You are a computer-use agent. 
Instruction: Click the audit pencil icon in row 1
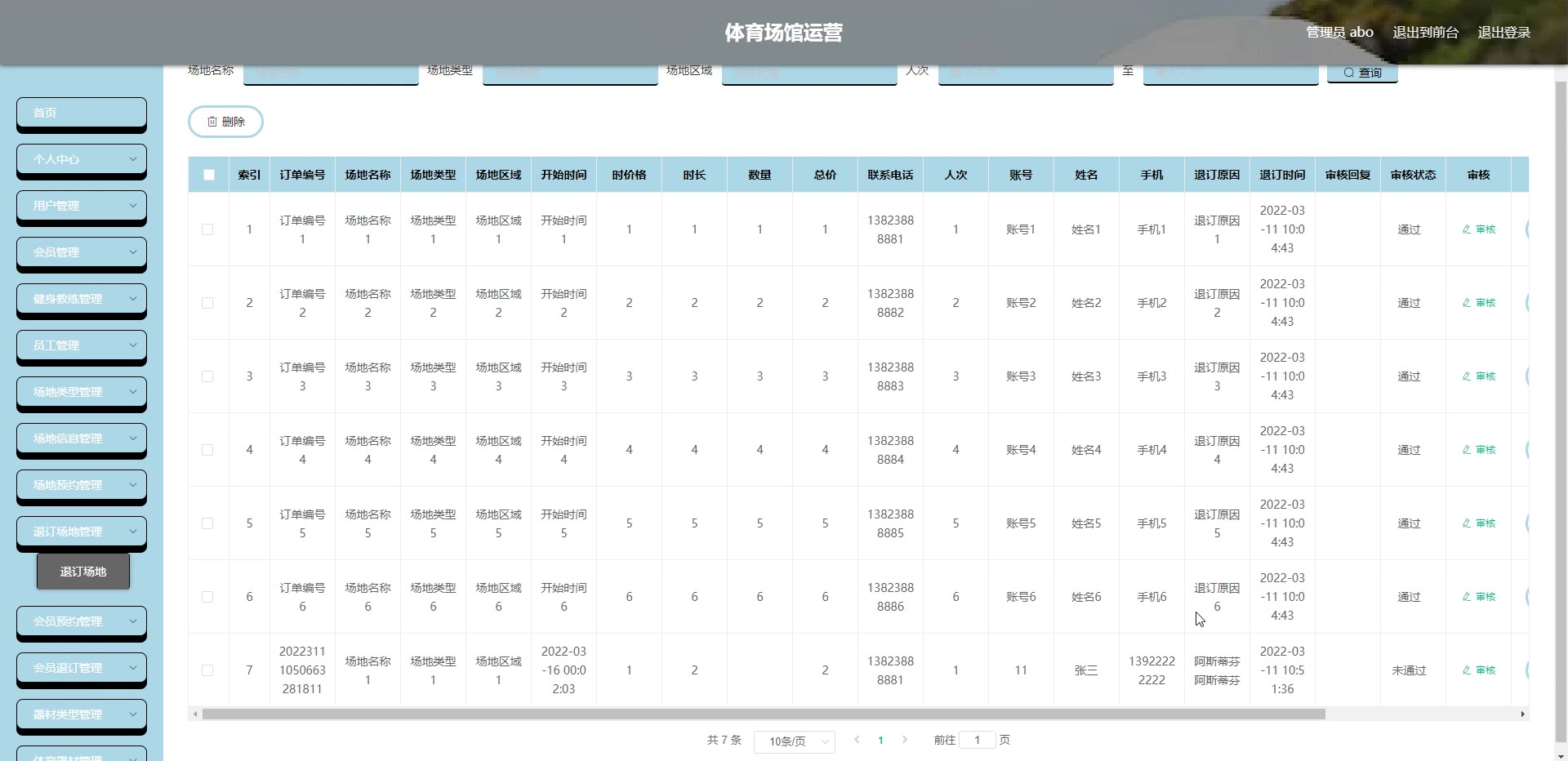pos(1467,229)
